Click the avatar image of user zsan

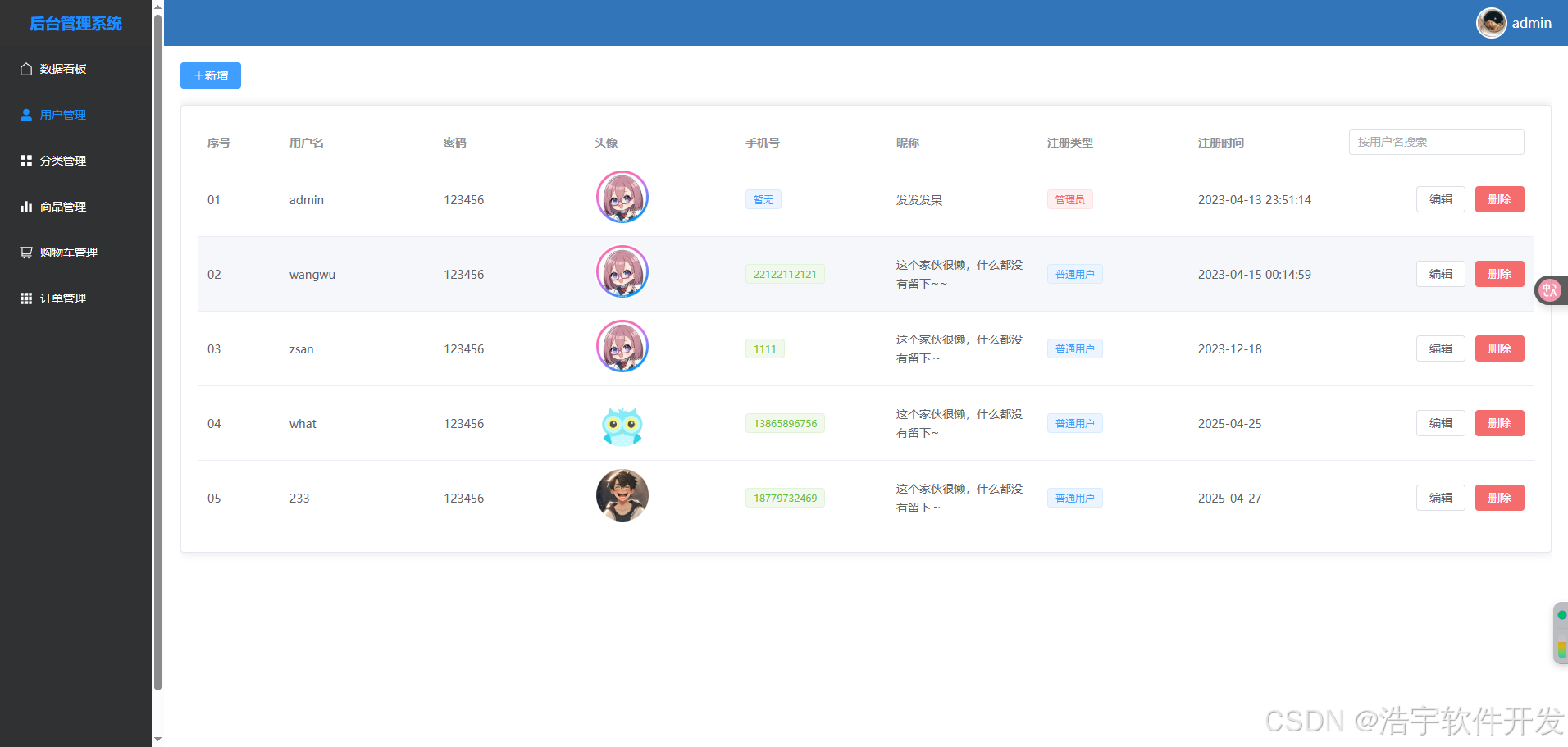[622, 346]
